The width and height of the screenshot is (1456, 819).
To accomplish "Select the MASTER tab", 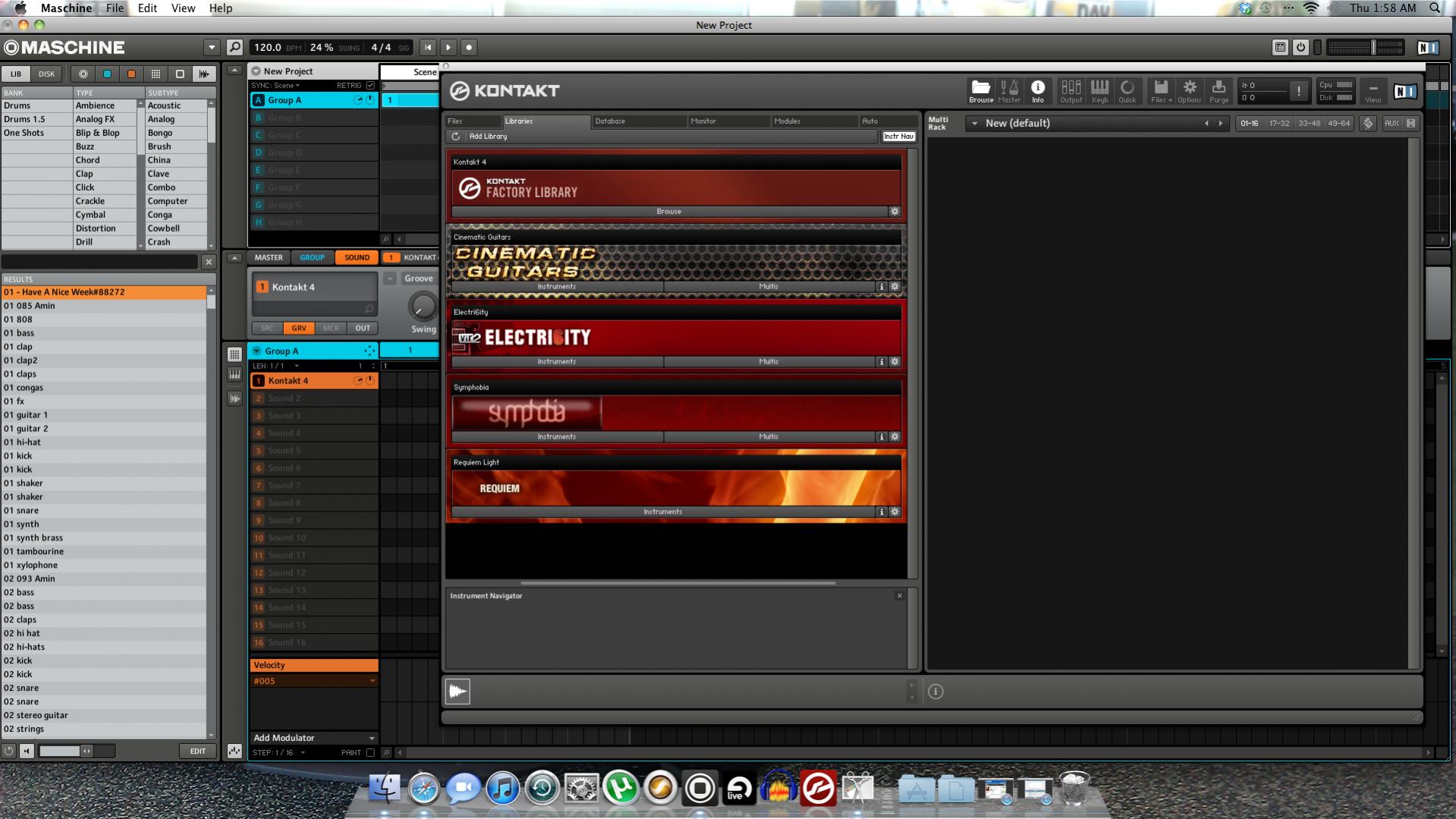I will tap(269, 258).
